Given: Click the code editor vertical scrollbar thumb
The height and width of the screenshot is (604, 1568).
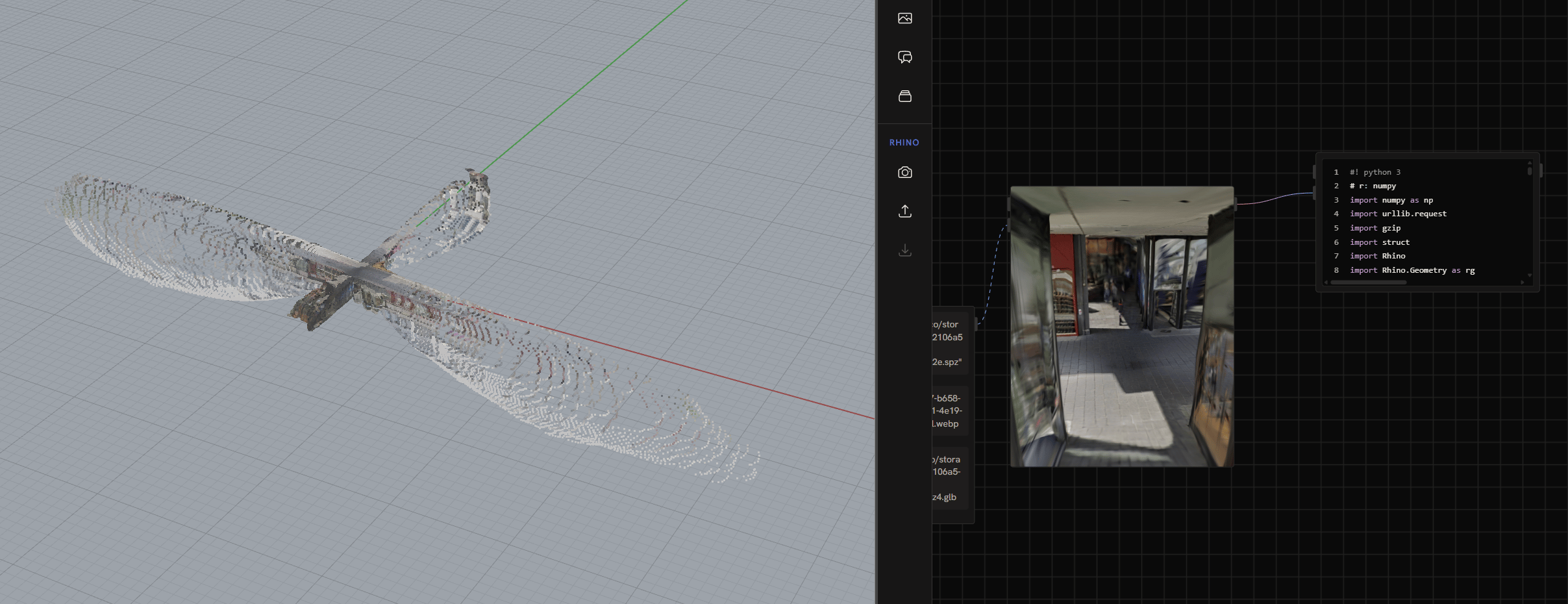Looking at the screenshot, I should (1530, 171).
